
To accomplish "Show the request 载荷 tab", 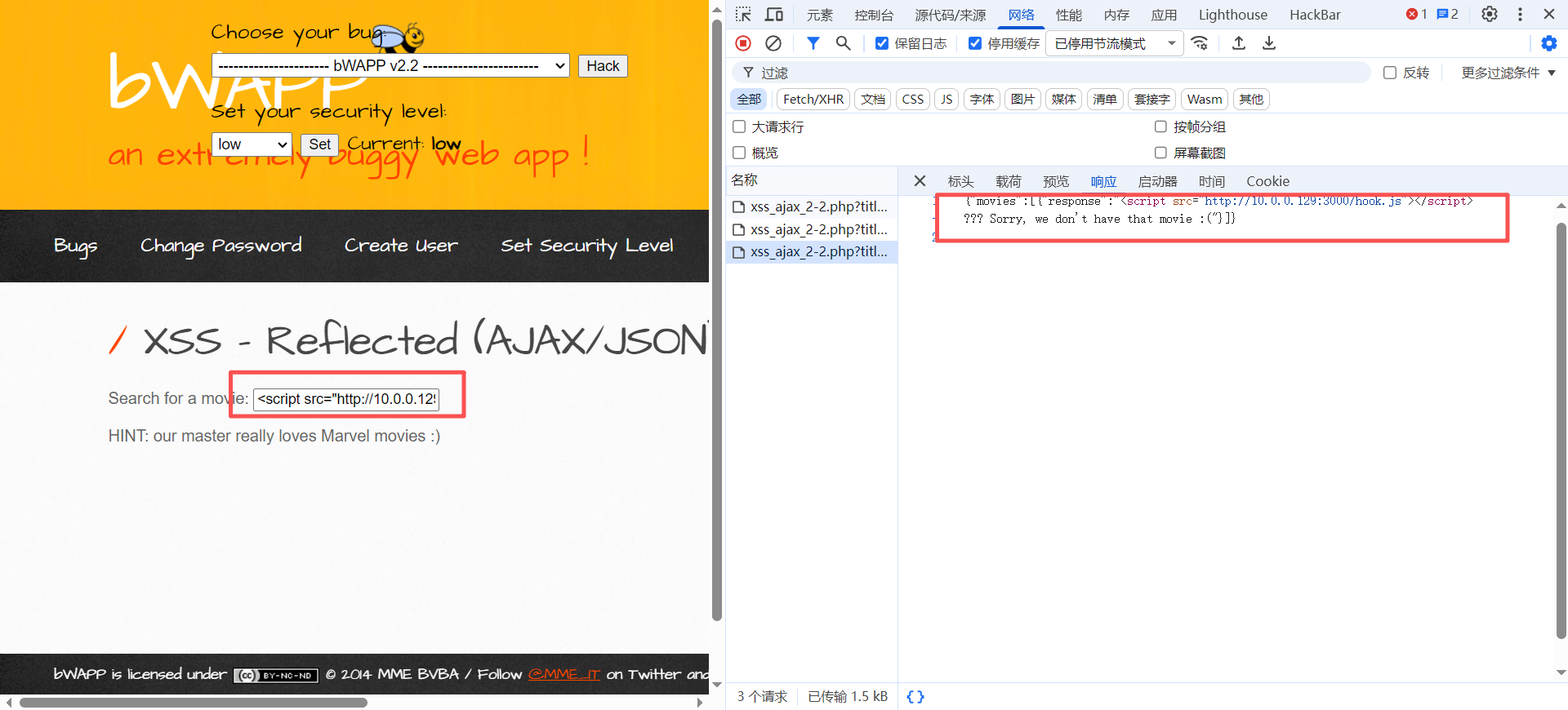I will (1009, 181).
